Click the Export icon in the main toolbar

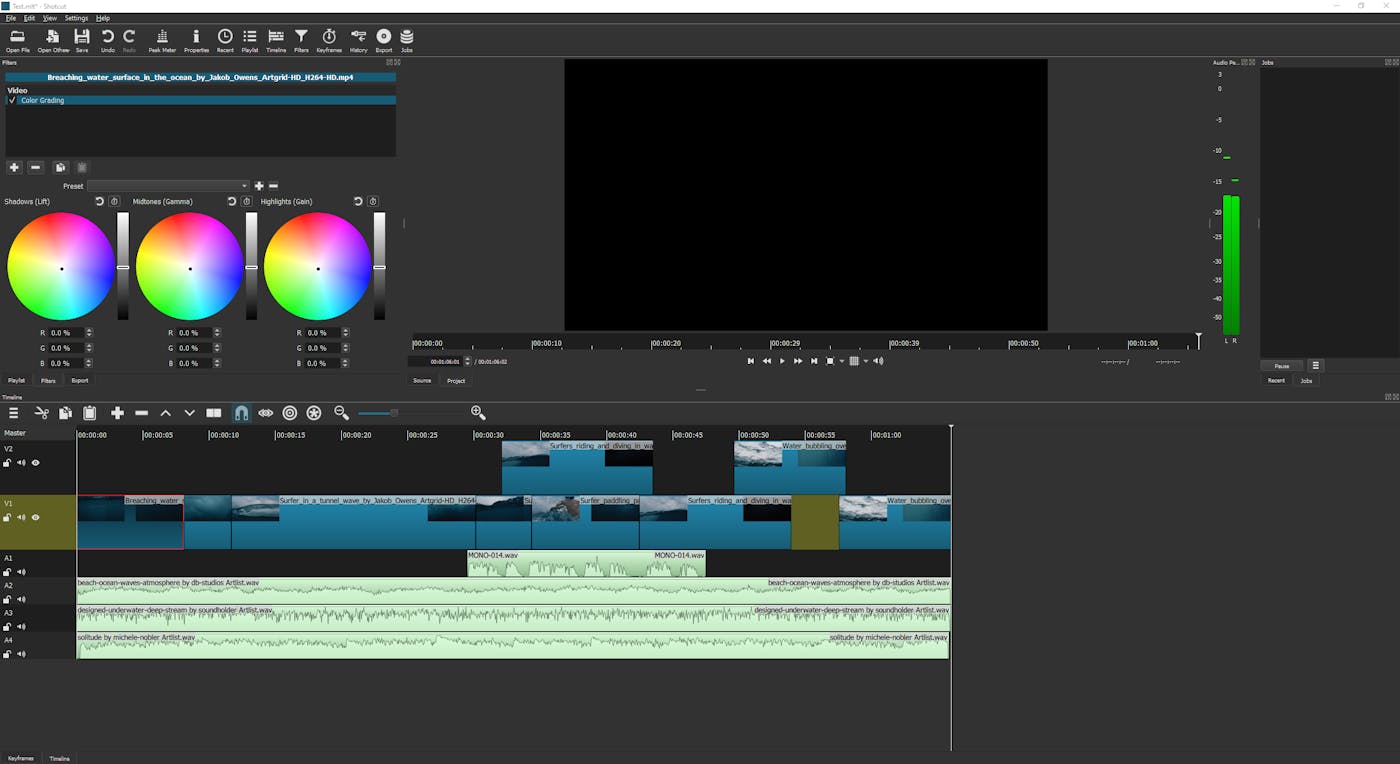tap(383, 40)
